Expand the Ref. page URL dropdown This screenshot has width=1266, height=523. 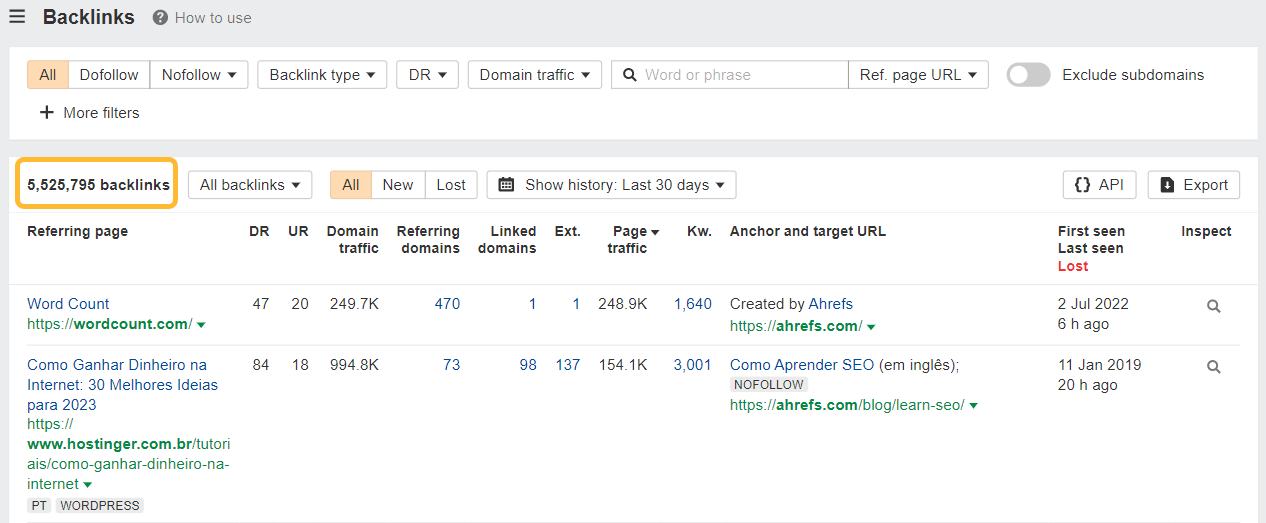point(918,75)
